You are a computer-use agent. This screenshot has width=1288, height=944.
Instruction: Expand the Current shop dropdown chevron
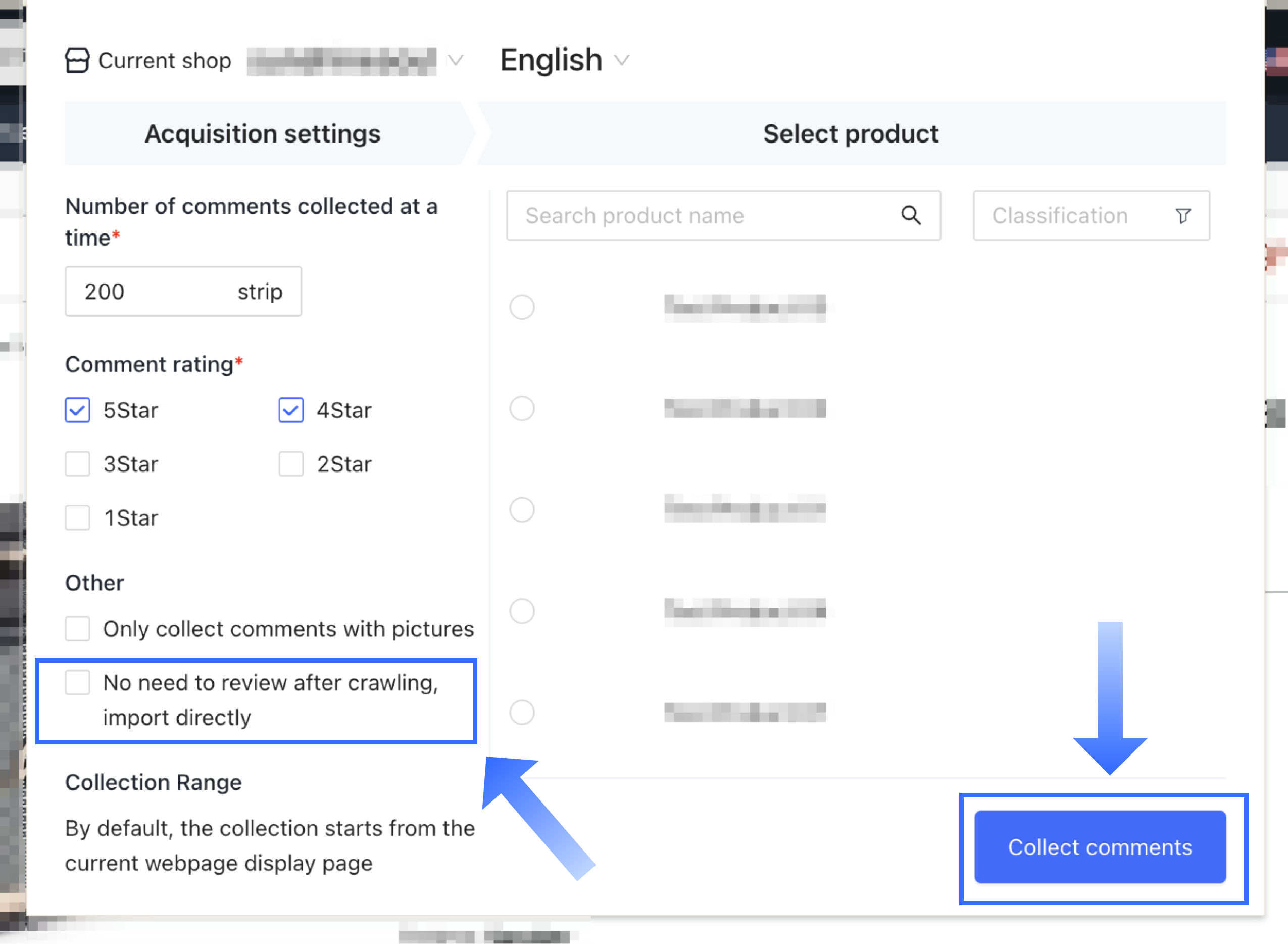455,60
